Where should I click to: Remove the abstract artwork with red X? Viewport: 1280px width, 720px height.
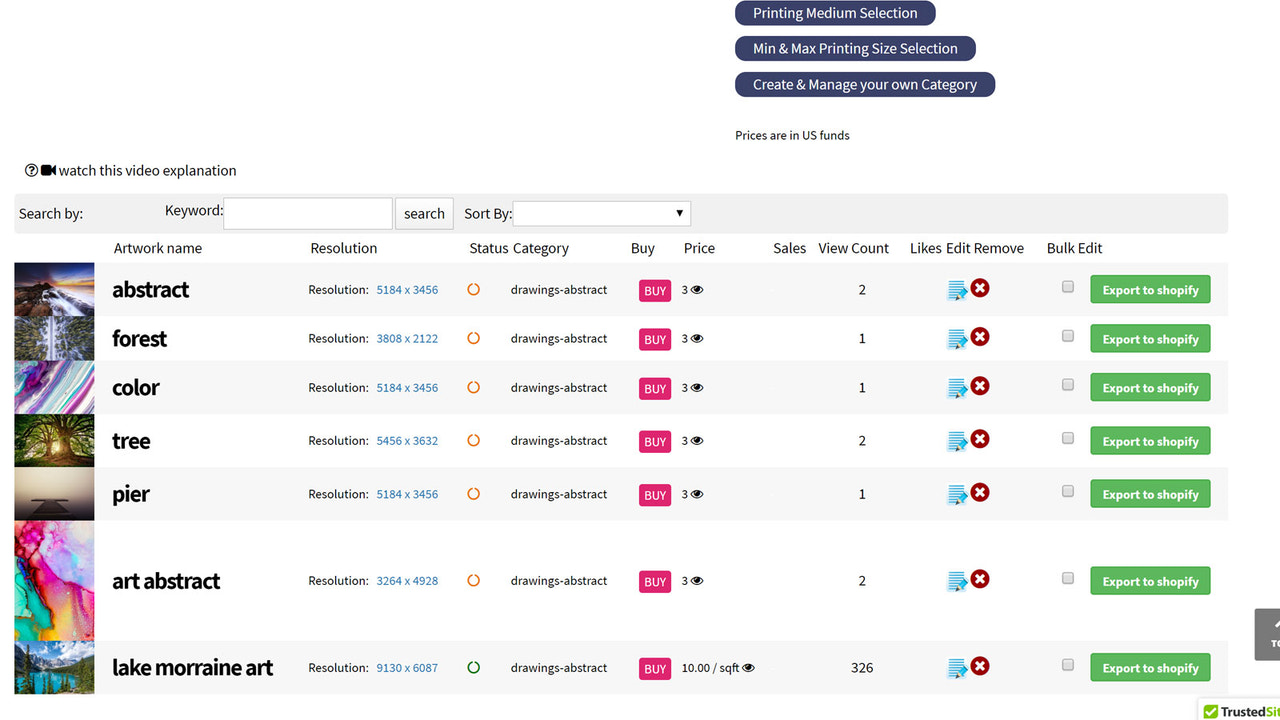click(x=980, y=288)
